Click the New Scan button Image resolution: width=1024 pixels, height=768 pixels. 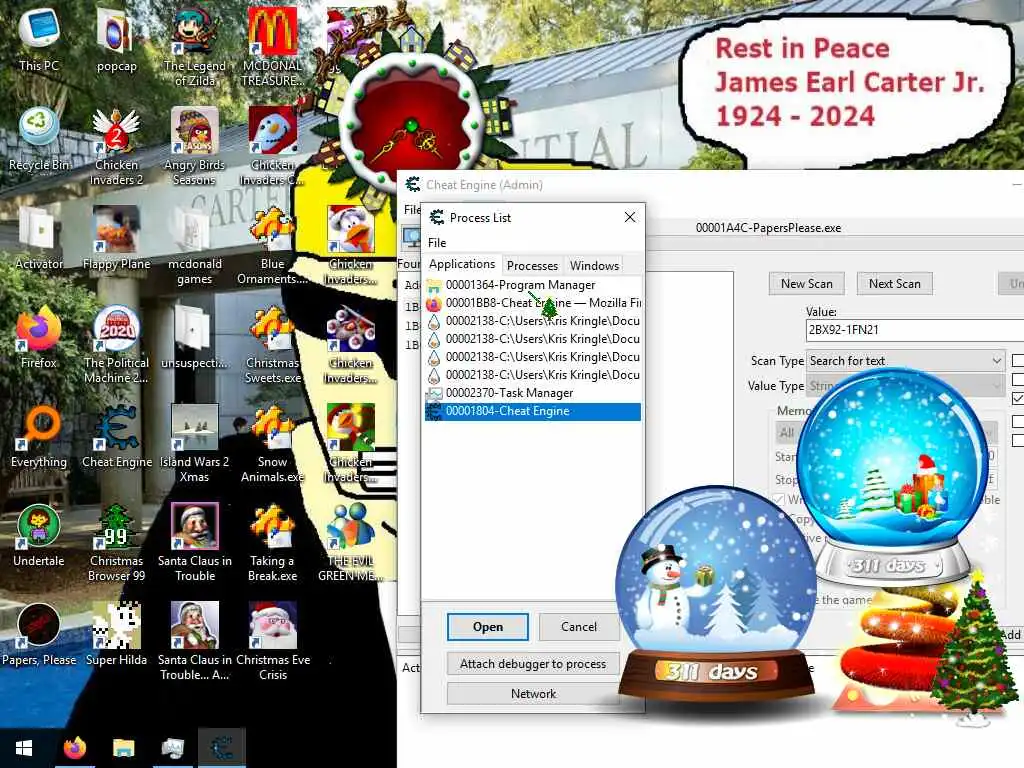(807, 283)
